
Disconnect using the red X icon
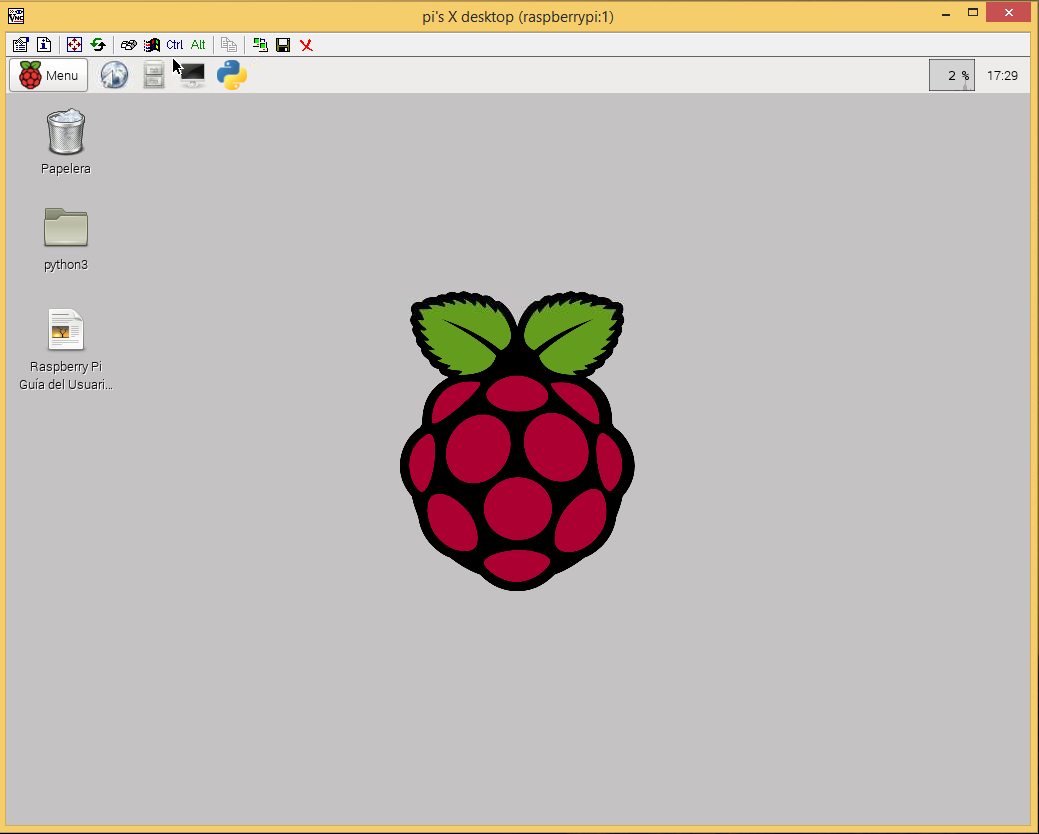click(306, 44)
